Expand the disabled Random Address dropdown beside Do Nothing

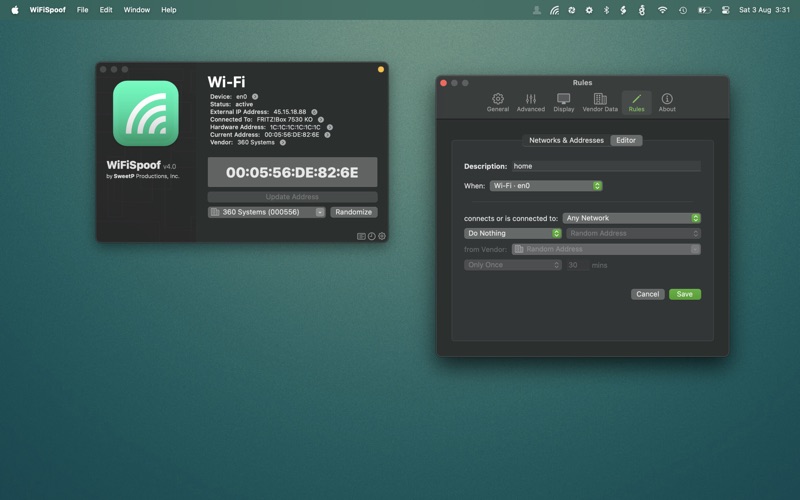click(x=633, y=233)
